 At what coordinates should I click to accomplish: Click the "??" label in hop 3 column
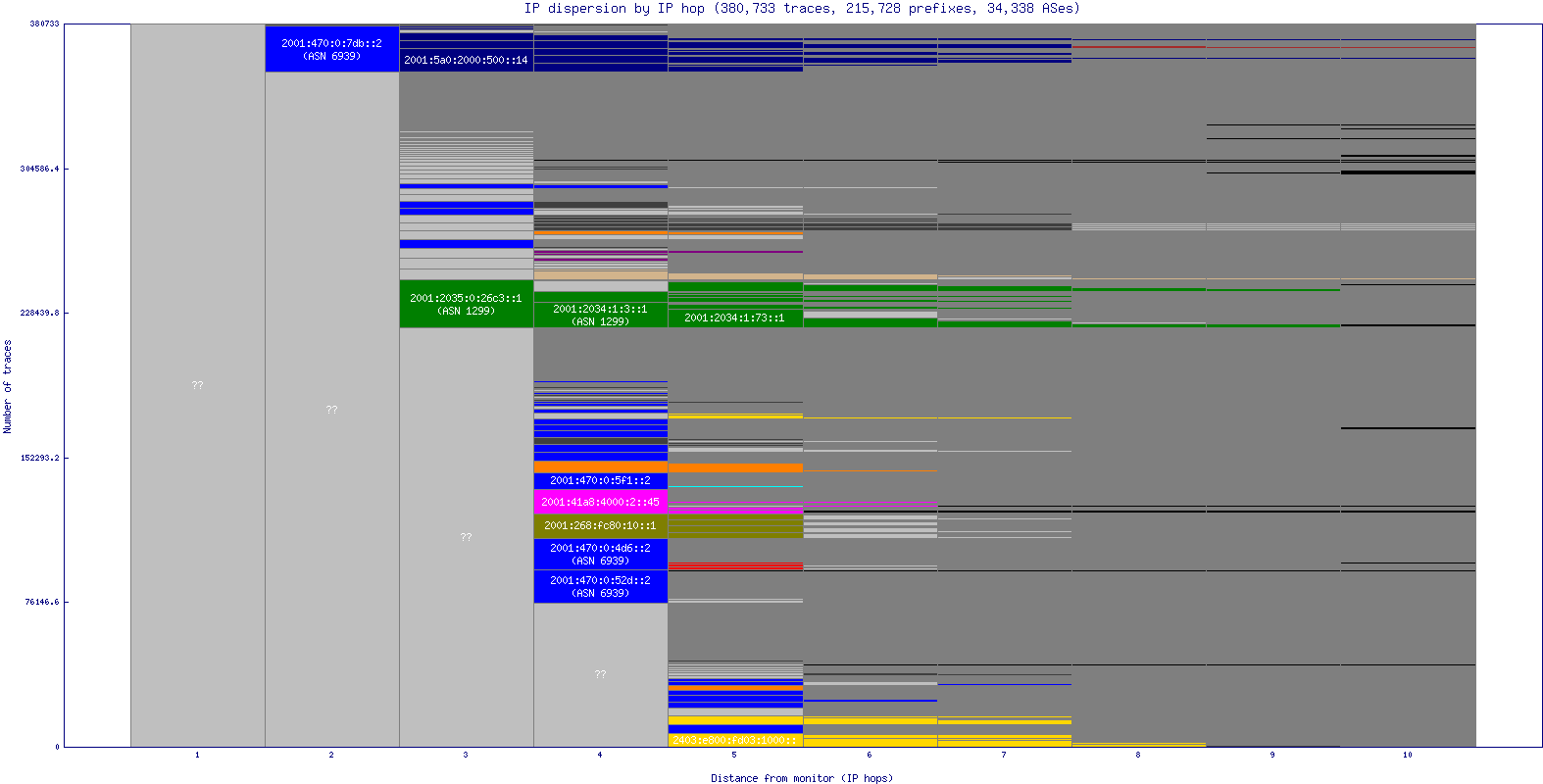tap(466, 537)
